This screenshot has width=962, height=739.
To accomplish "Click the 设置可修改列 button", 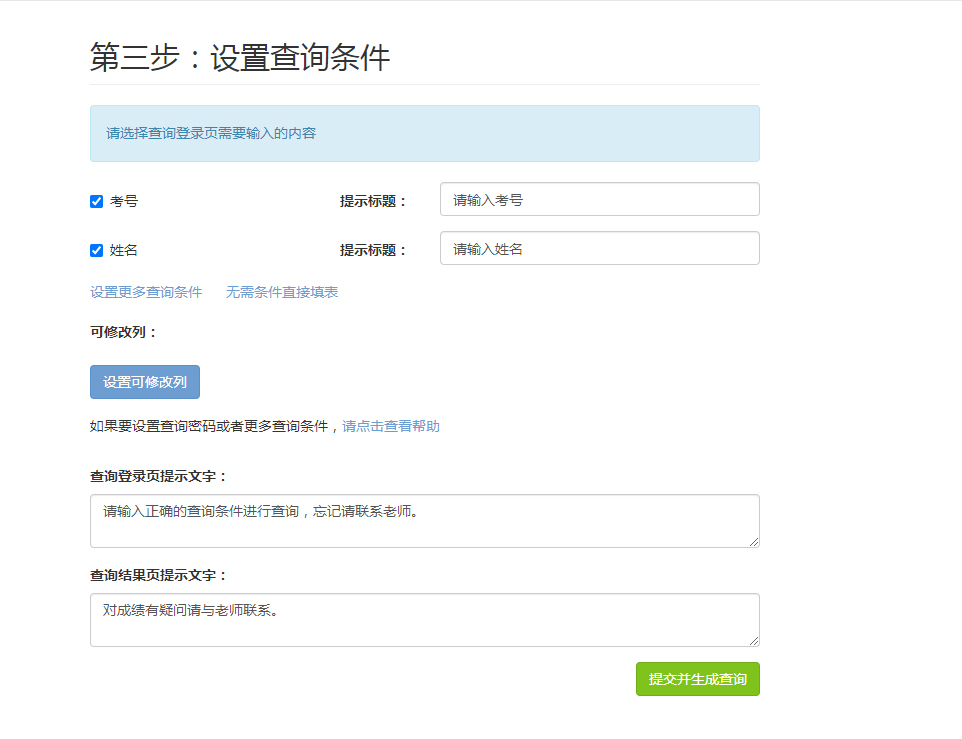I will (x=145, y=382).
